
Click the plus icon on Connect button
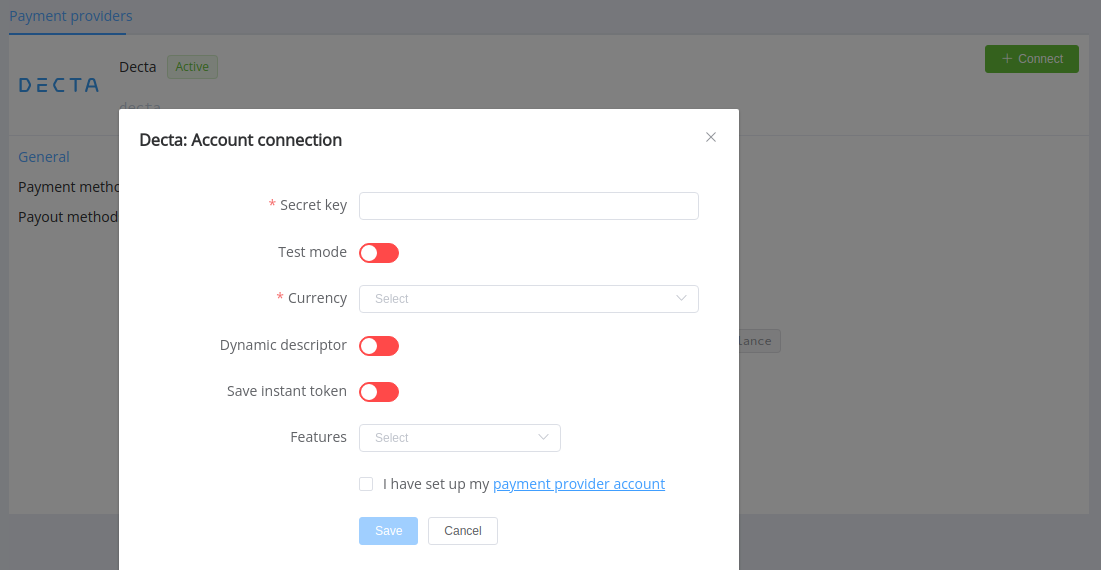pos(1008,59)
